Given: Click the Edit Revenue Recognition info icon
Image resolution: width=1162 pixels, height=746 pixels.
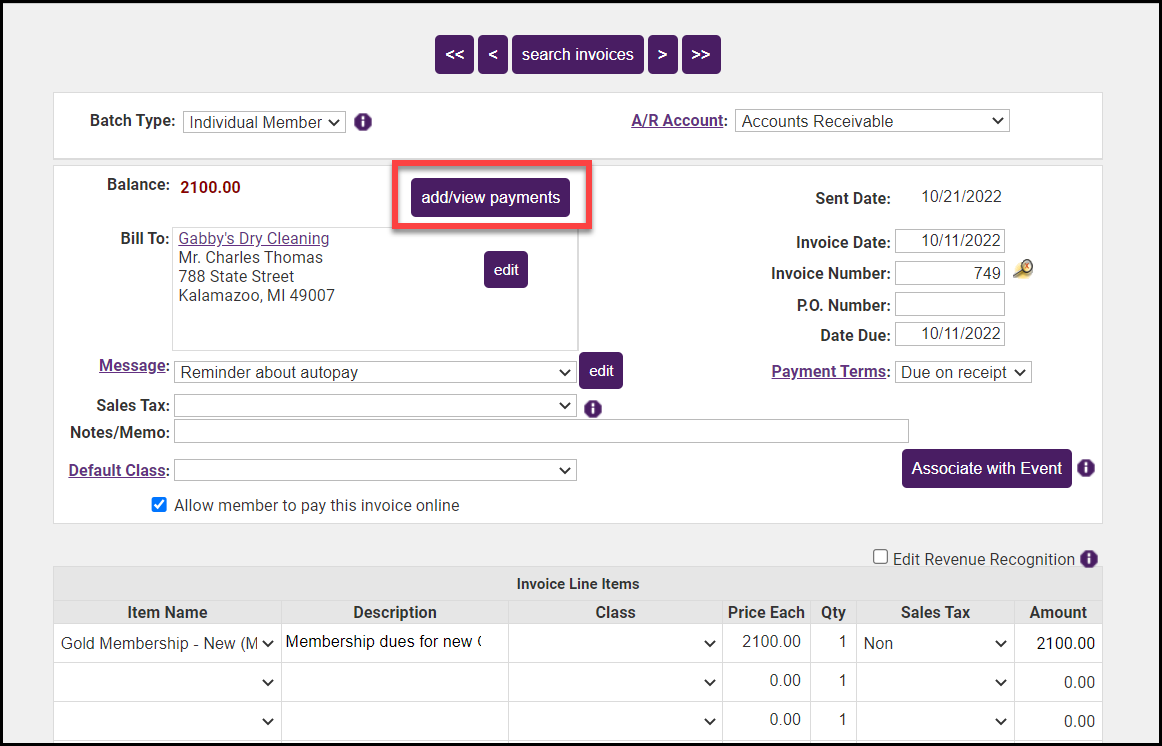Looking at the screenshot, I should pyautogui.click(x=1089, y=559).
